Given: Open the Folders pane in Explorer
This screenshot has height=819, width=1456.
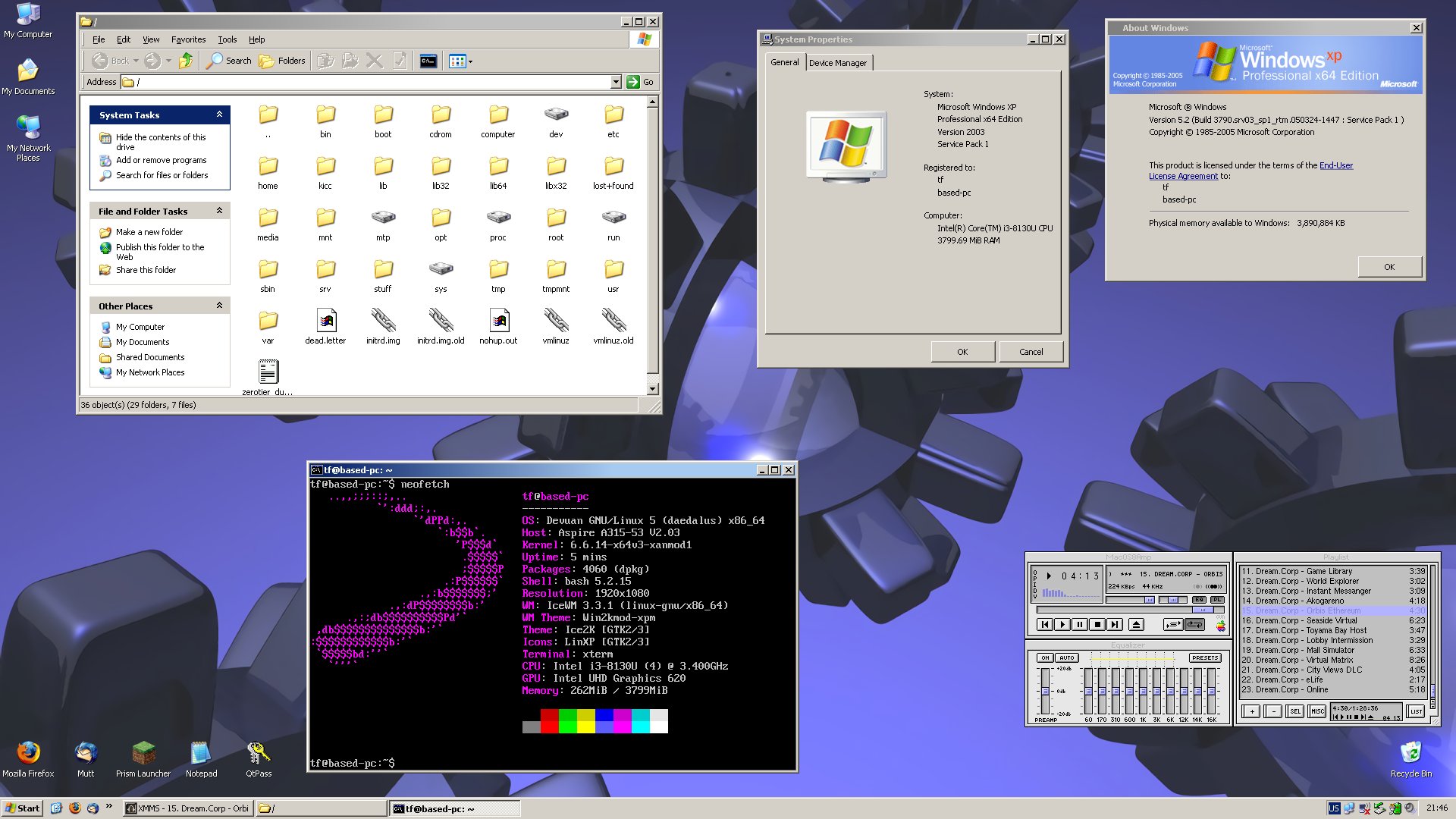Looking at the screenshot, I should [x=281, y=61].
